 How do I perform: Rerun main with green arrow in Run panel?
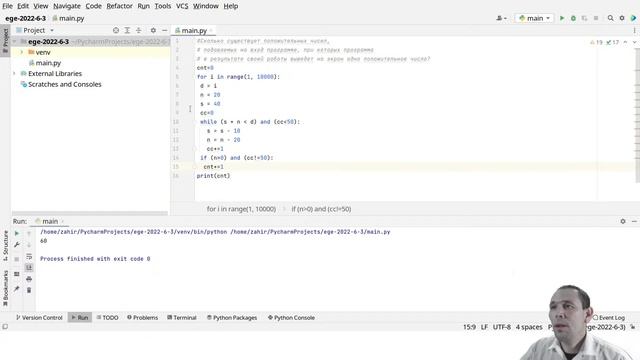pyautogui.click(x=17, y=233)
